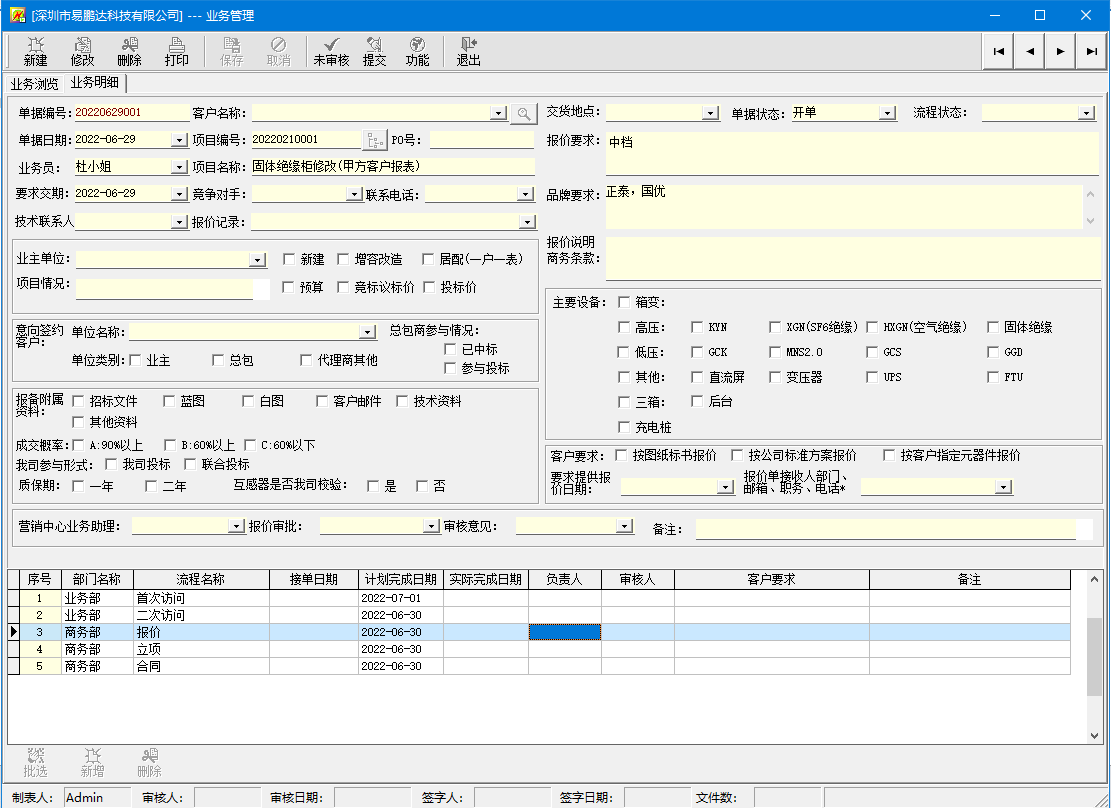Viewport: 1111px width, 808px height.
Task: Open the 功能 function icon
Action: pyautogui.click(x=417, y=52)
